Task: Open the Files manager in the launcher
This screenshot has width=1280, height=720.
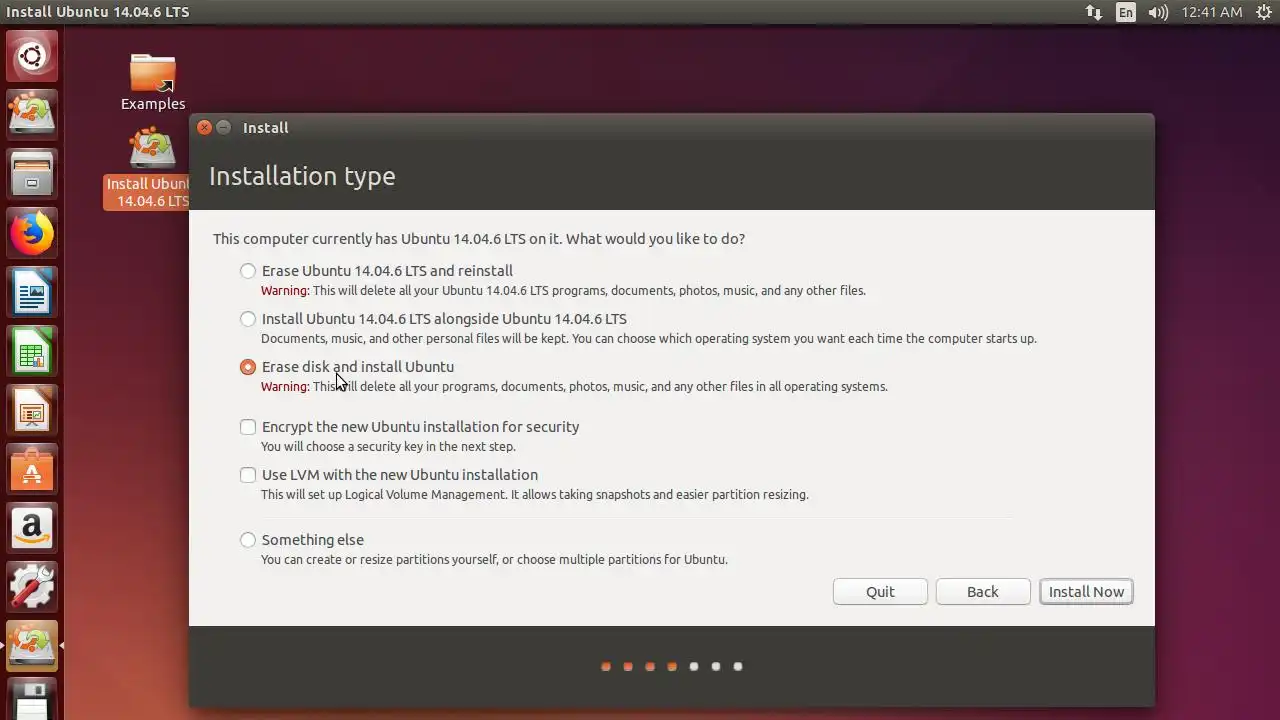Action: point(32,174)
